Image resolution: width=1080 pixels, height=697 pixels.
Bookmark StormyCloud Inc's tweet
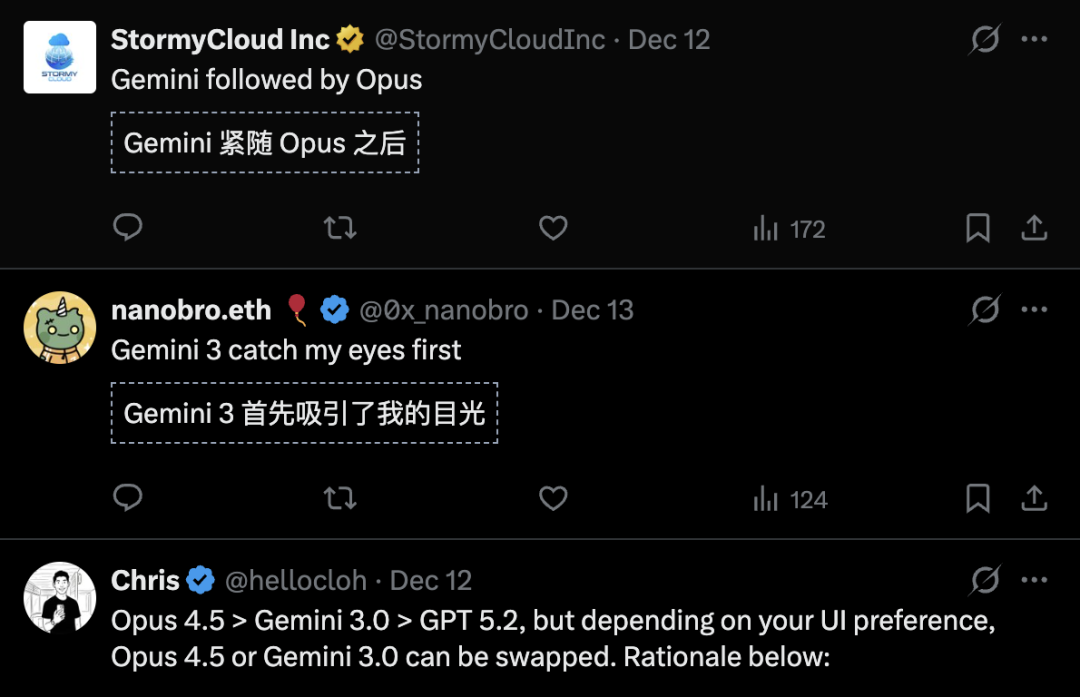point(977,229)
